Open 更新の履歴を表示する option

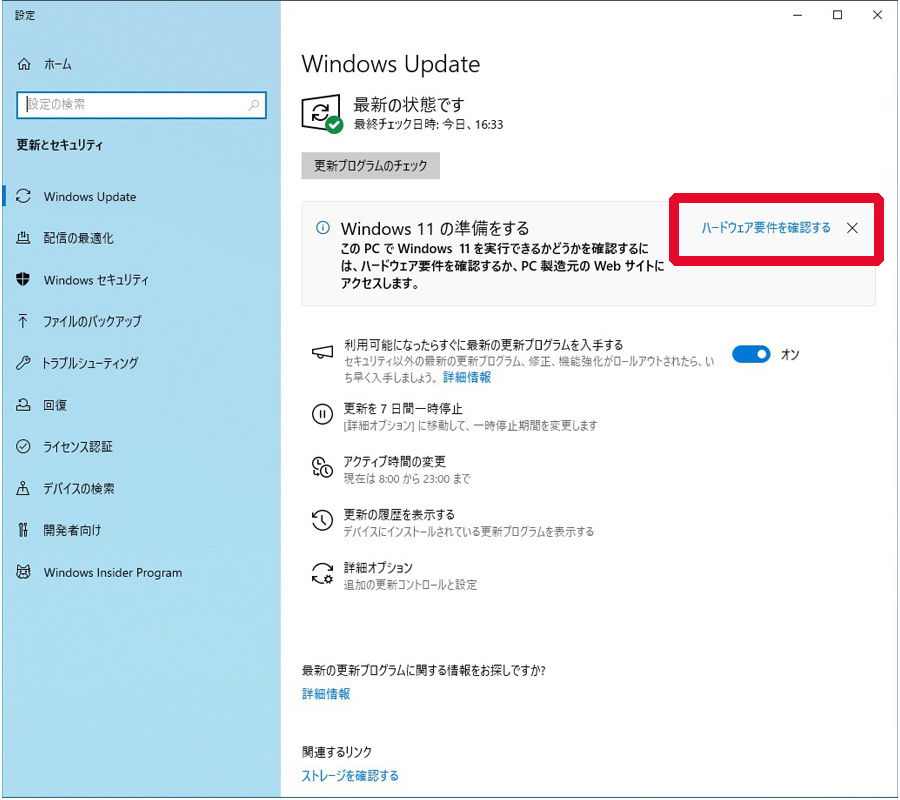pyautogui.click(x=399, y=514)
